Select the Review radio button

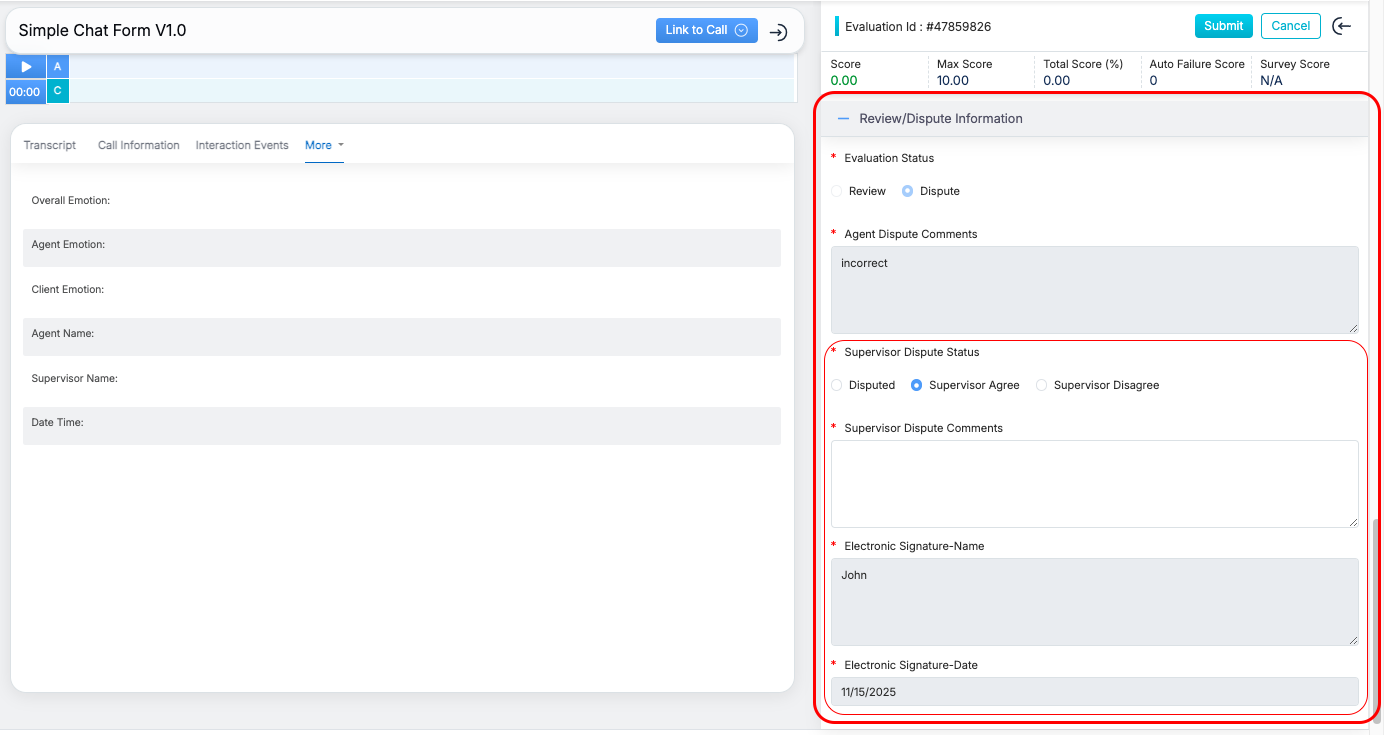coord(837,191)
